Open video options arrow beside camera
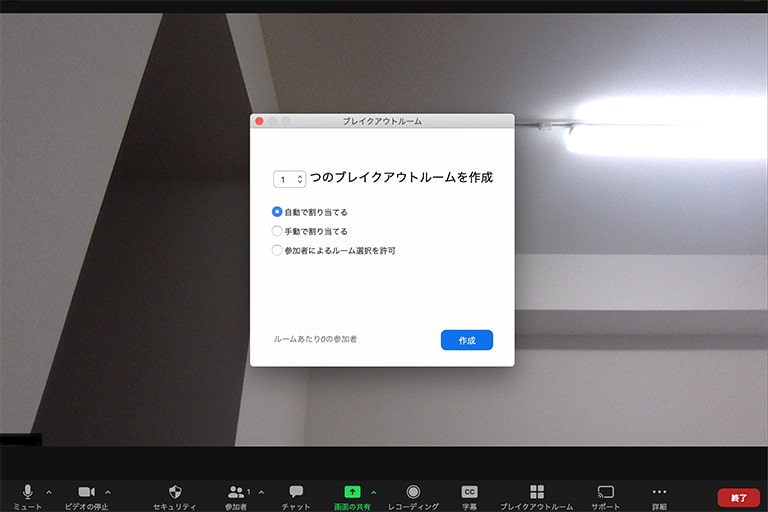Viewport: 768px width, 512px height. pos(108,492)
